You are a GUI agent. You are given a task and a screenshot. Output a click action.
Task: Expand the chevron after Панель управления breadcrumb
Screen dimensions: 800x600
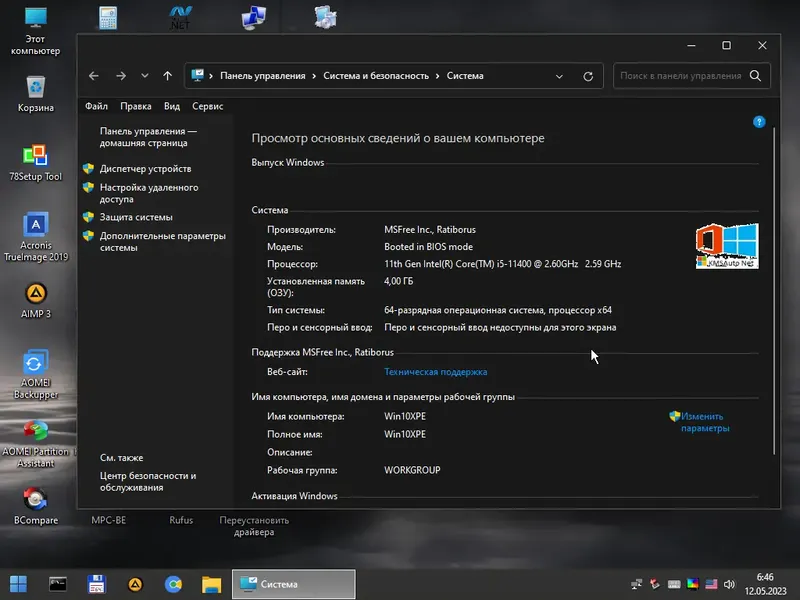pos(313,76)
